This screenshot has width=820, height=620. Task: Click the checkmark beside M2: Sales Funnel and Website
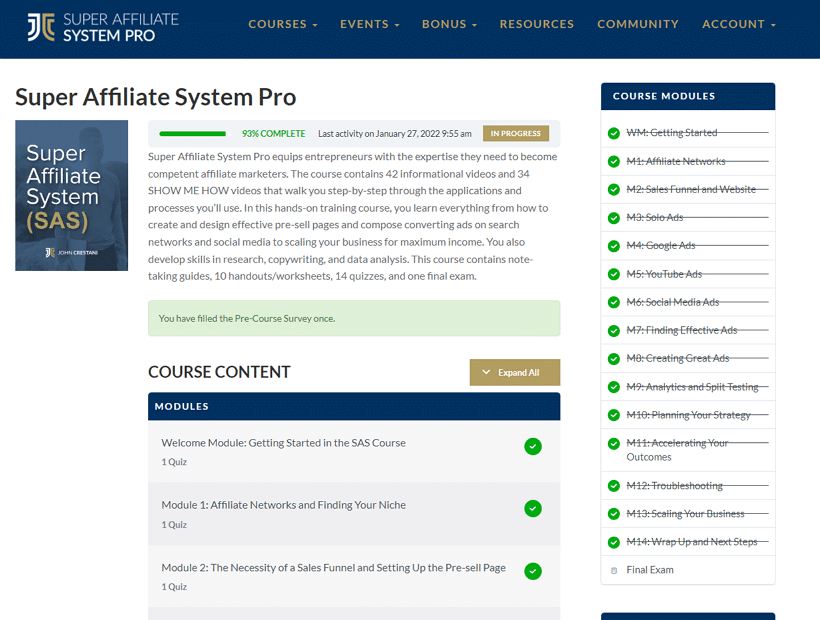614,189
